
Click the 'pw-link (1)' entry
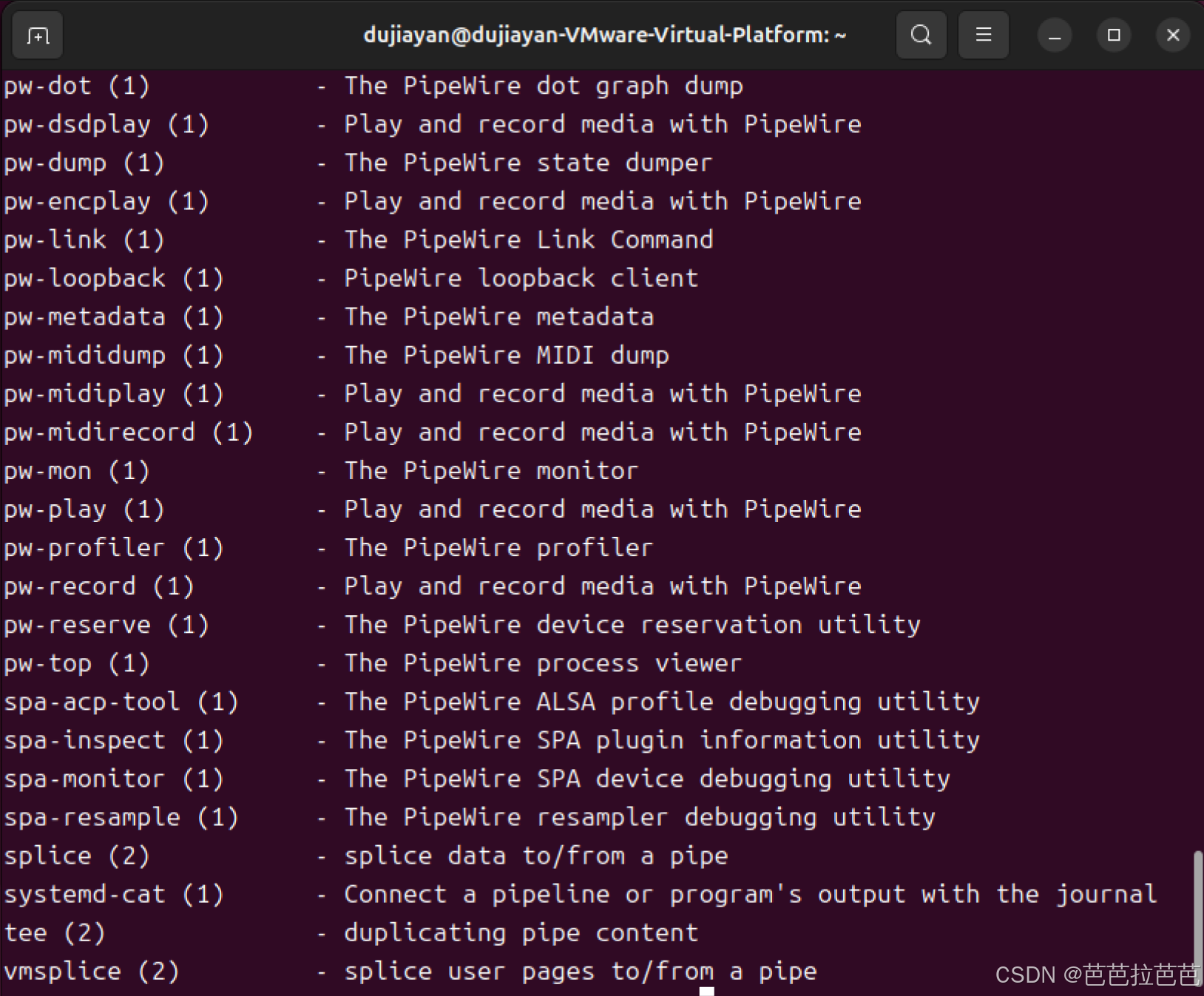point(84,240)
